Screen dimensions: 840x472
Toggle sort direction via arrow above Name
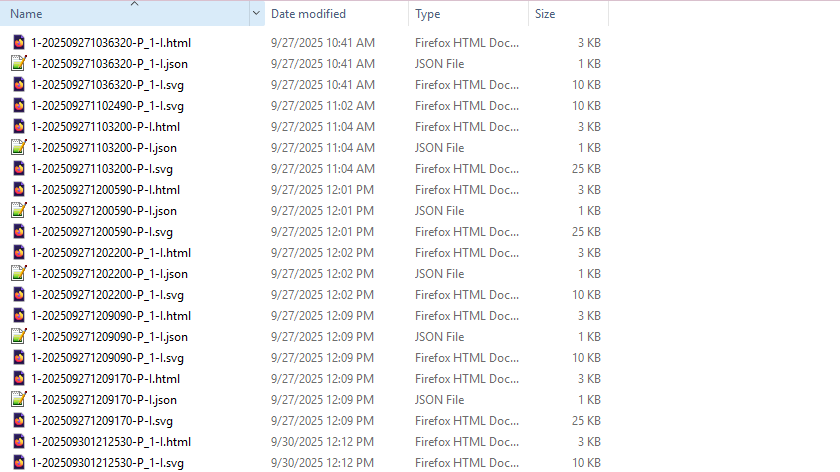click(x=134, y=4)
